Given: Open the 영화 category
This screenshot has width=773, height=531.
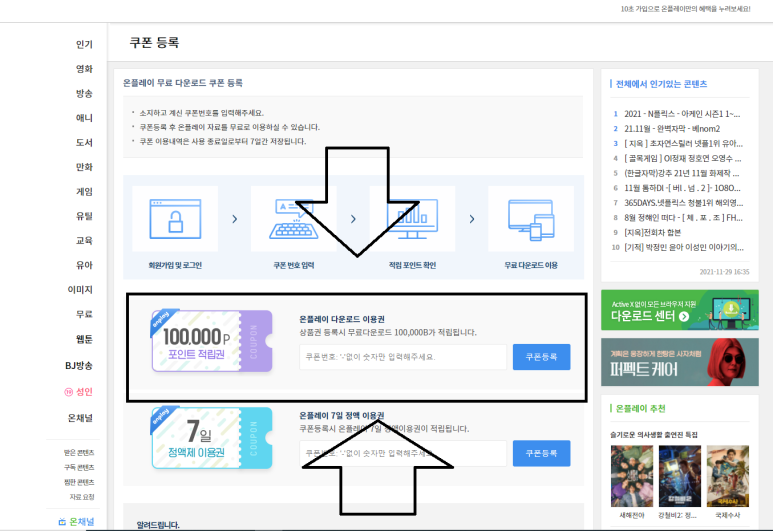Looking at the screenshot, I should tap(84, 69).
